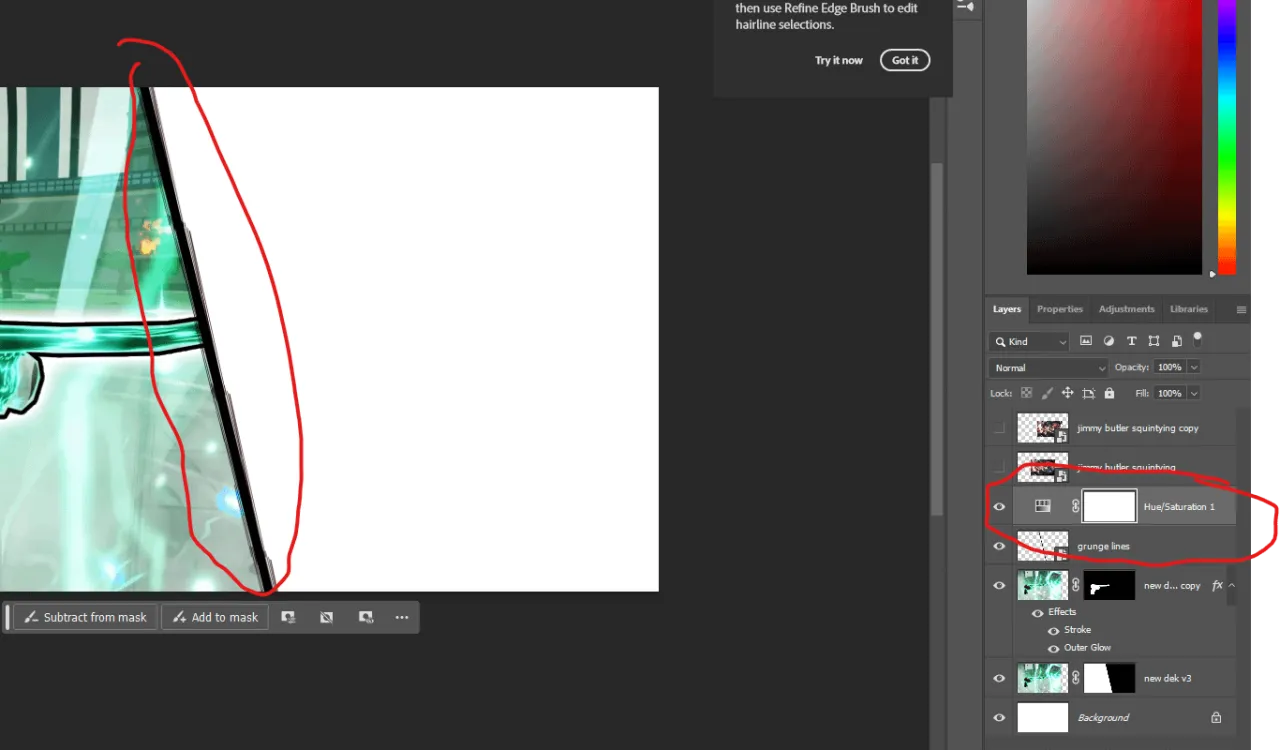Select the pixel layers filter icon
The image size is (1280, 750).
click(1085, 341)
